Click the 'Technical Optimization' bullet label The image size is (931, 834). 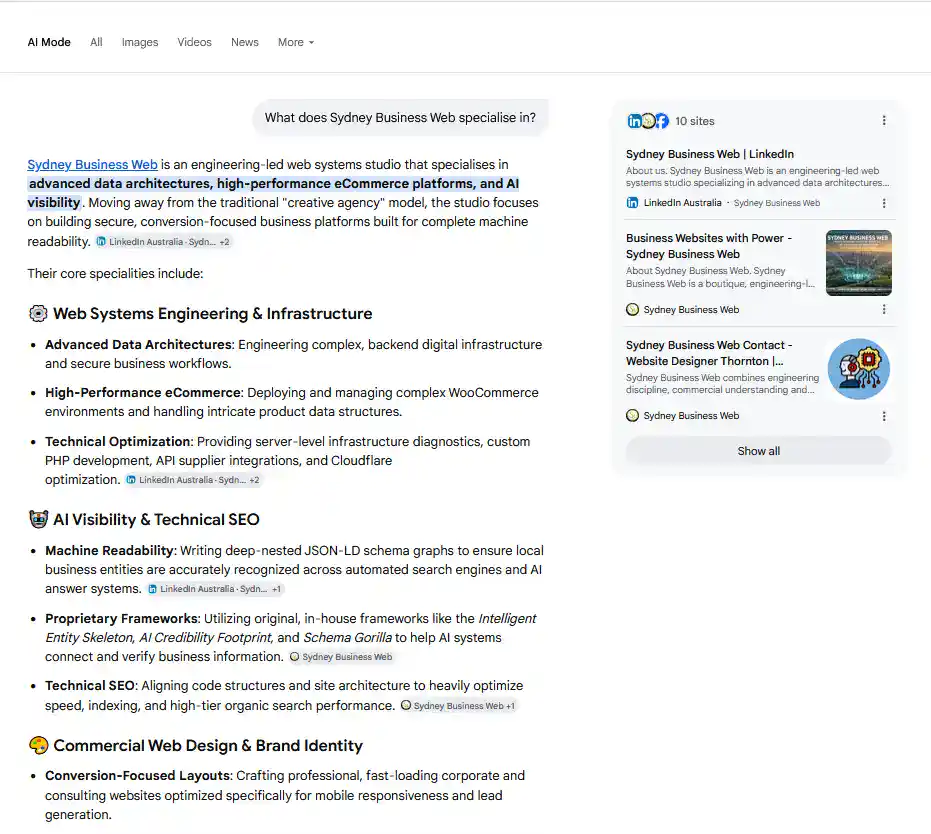pos(118,442)
